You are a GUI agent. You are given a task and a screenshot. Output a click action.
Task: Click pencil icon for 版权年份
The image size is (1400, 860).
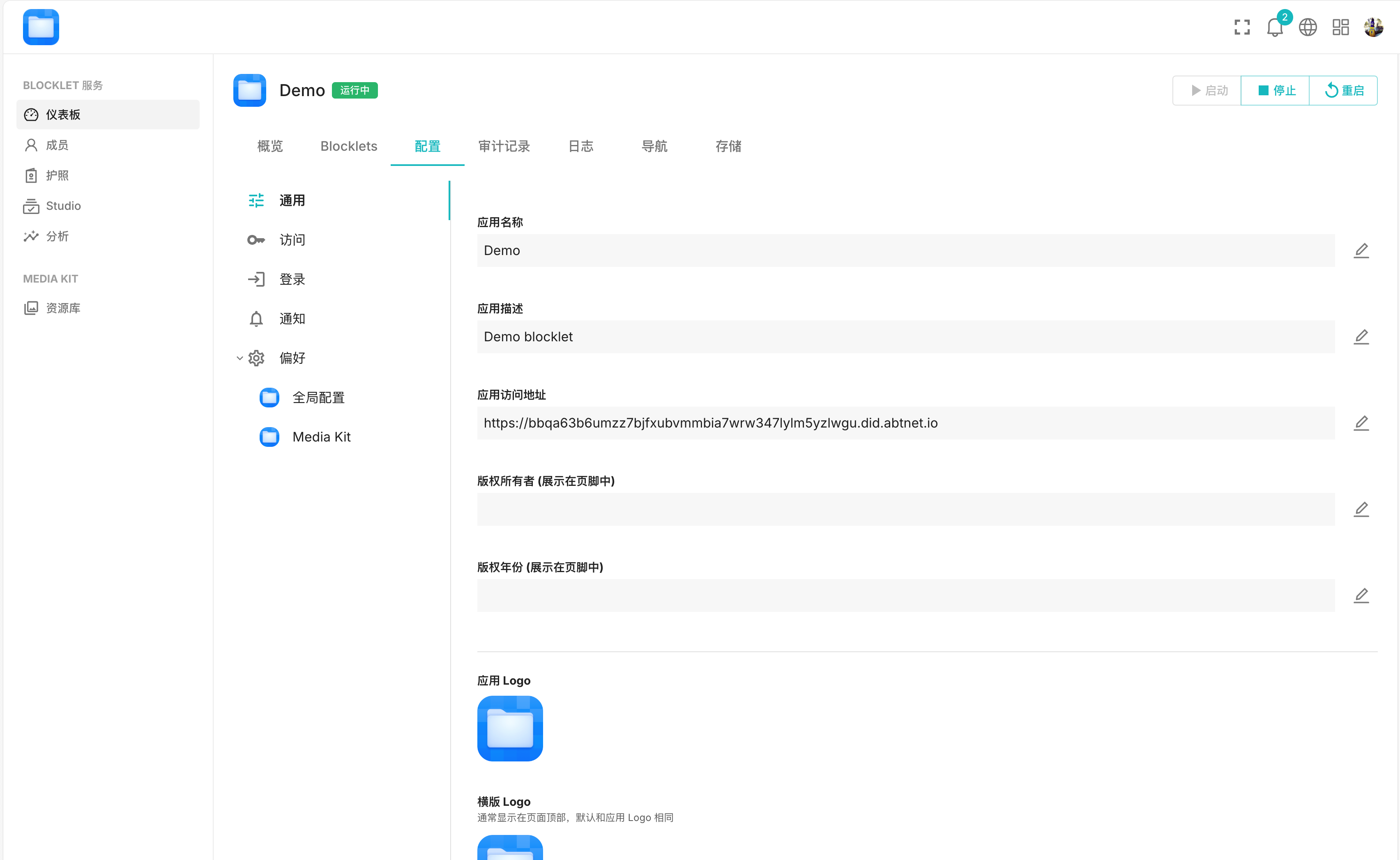[1361, 595]
